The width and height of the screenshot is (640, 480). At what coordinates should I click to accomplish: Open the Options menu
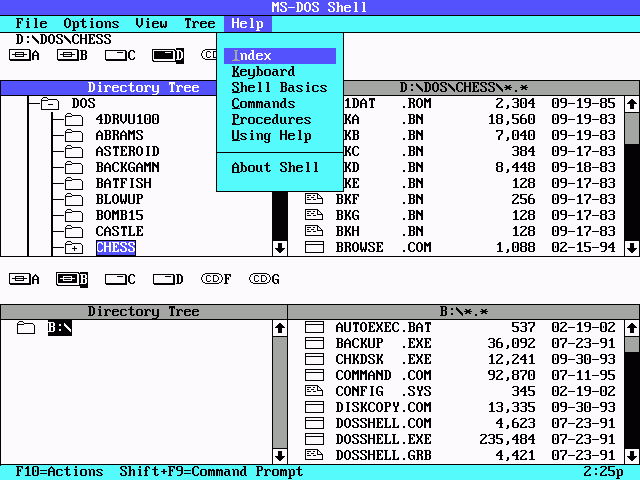(91, 23)
